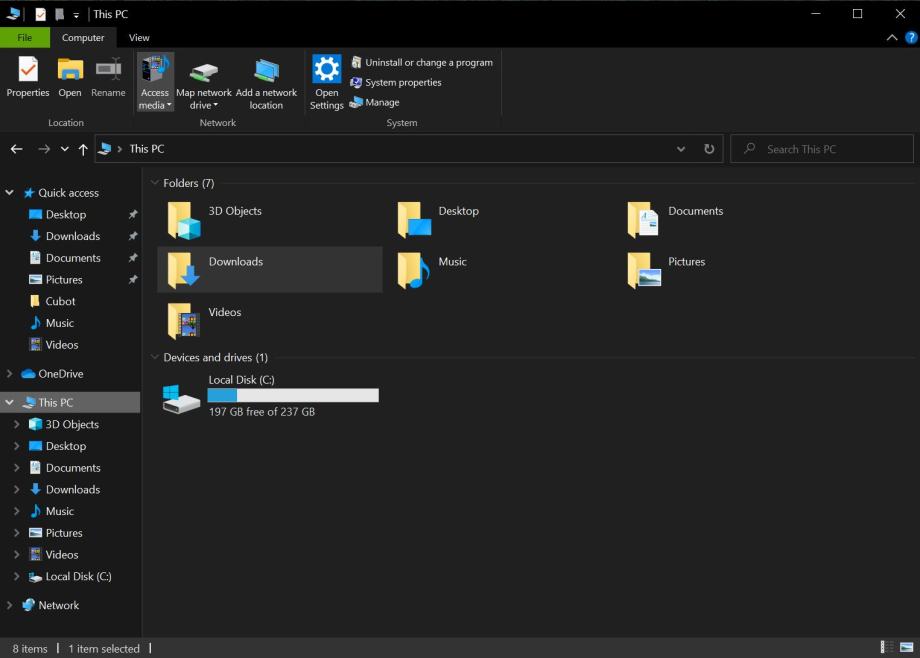Image resolution: width=920 pixels, height=658 pixels.
Task: Click the Manage icon in System group
Action: click(x=357, y=102)
